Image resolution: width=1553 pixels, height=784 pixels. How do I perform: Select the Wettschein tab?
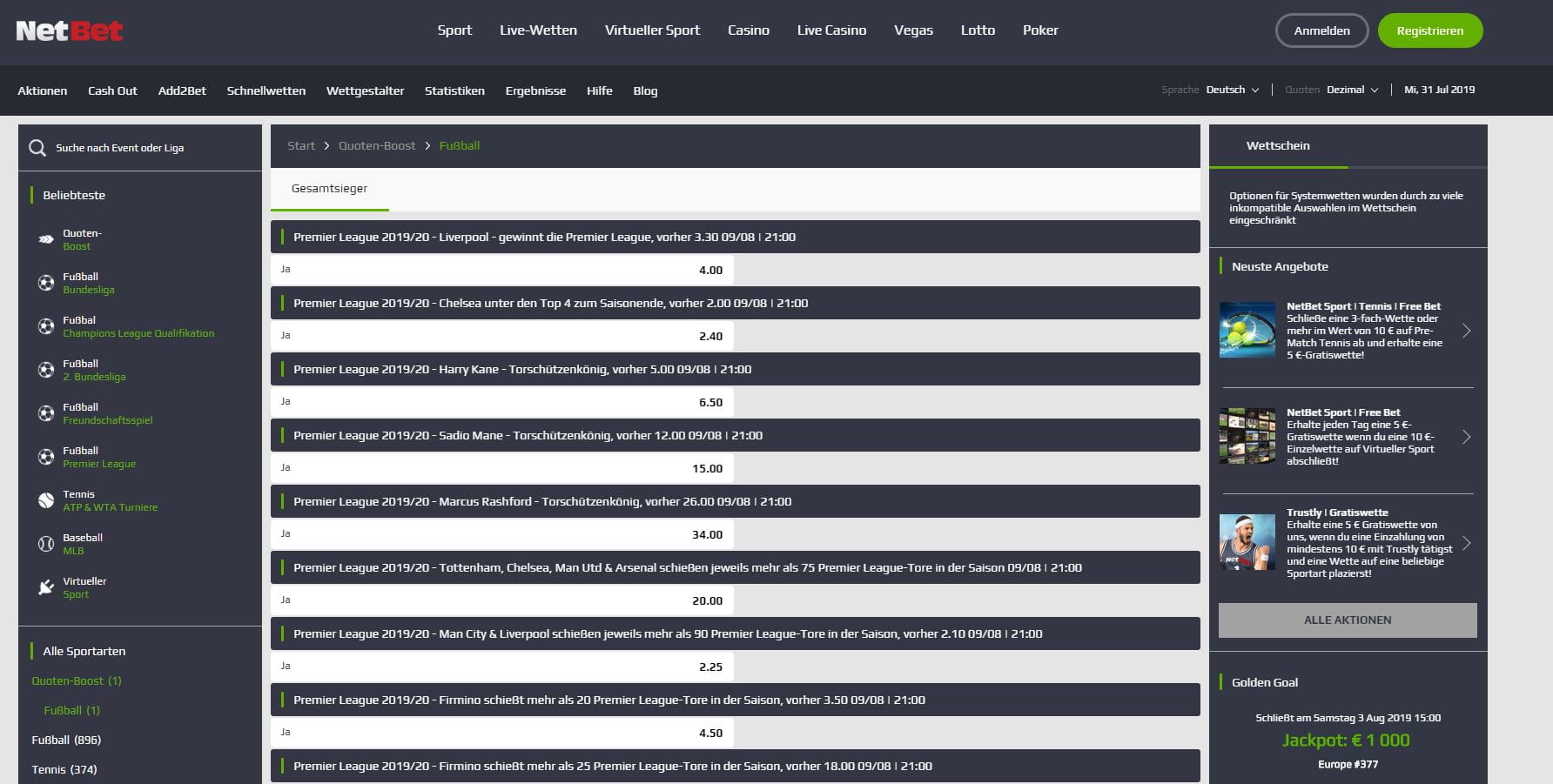point(1278,145)
